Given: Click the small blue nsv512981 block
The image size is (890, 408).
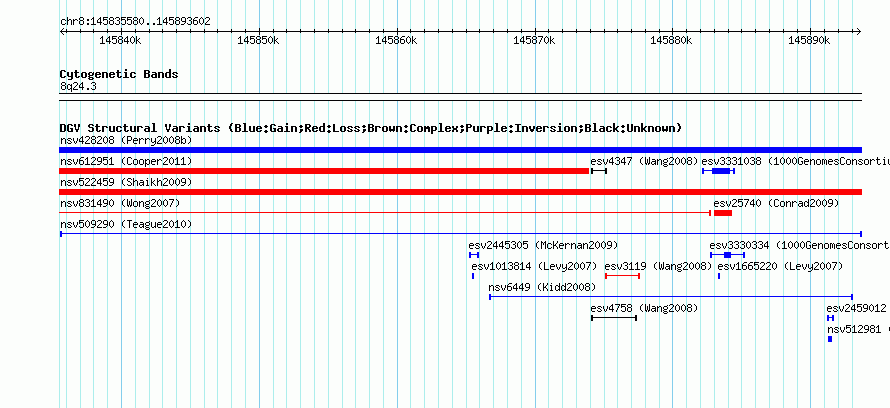Looking at the screenshot, I should [830, 339].
